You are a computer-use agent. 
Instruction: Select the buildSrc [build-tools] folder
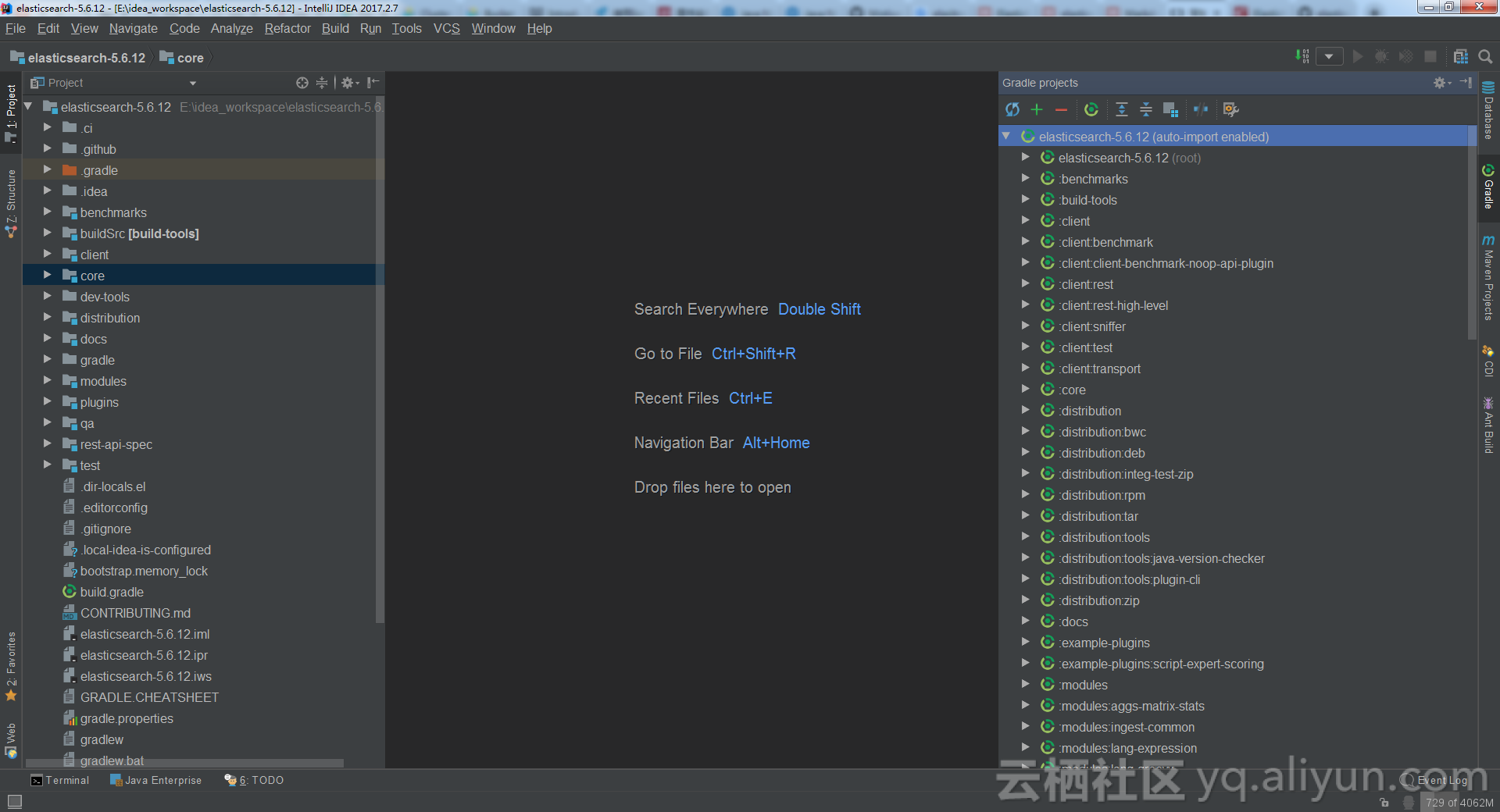click(x=139, y=233)
